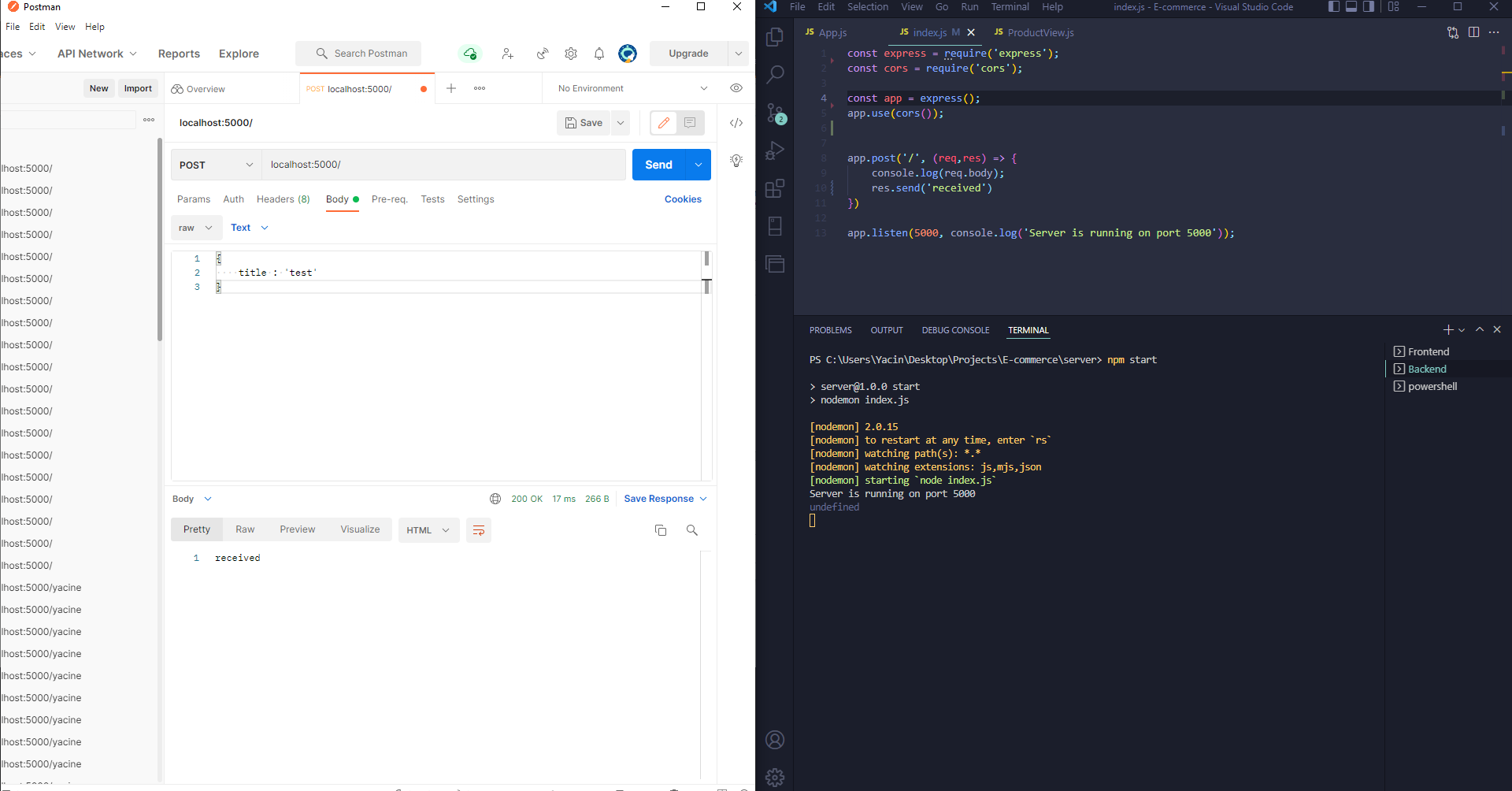The width and height of the screenshot is (1512, 791).
Task: Open Headers (8) request tab
Action: [x=283, y=199]
